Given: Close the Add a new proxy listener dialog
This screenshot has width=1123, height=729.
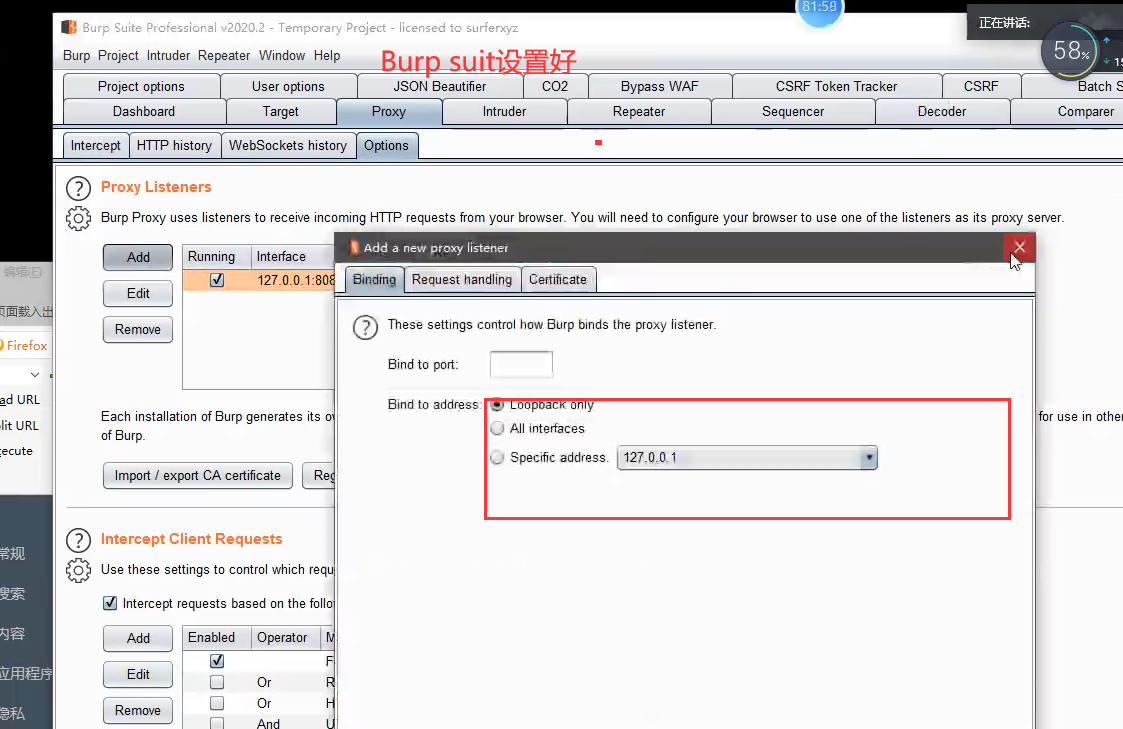Looking at the screenshot, I should point(1019,247).
